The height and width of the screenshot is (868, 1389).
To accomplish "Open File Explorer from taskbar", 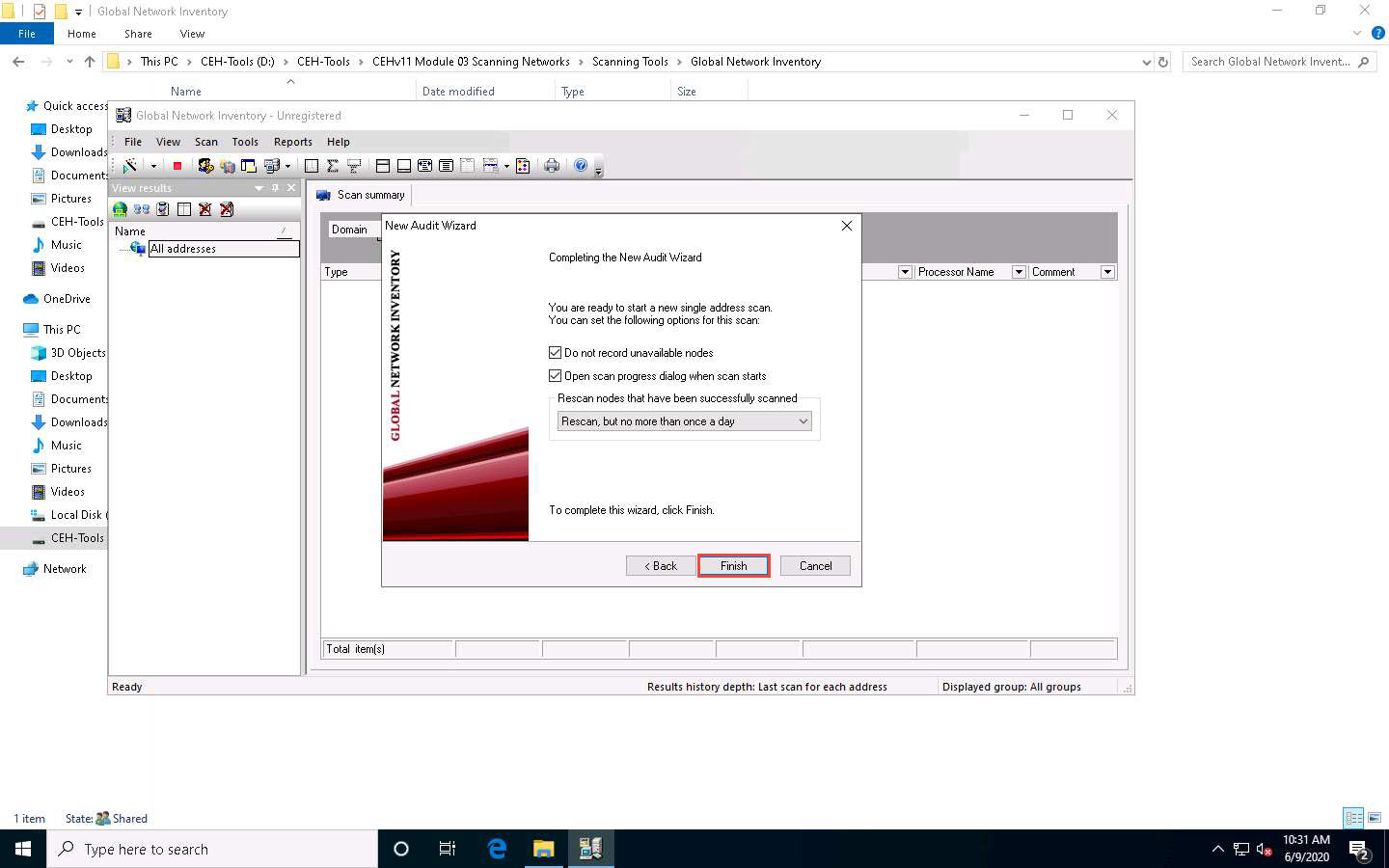I will click(x=544, y=849).
